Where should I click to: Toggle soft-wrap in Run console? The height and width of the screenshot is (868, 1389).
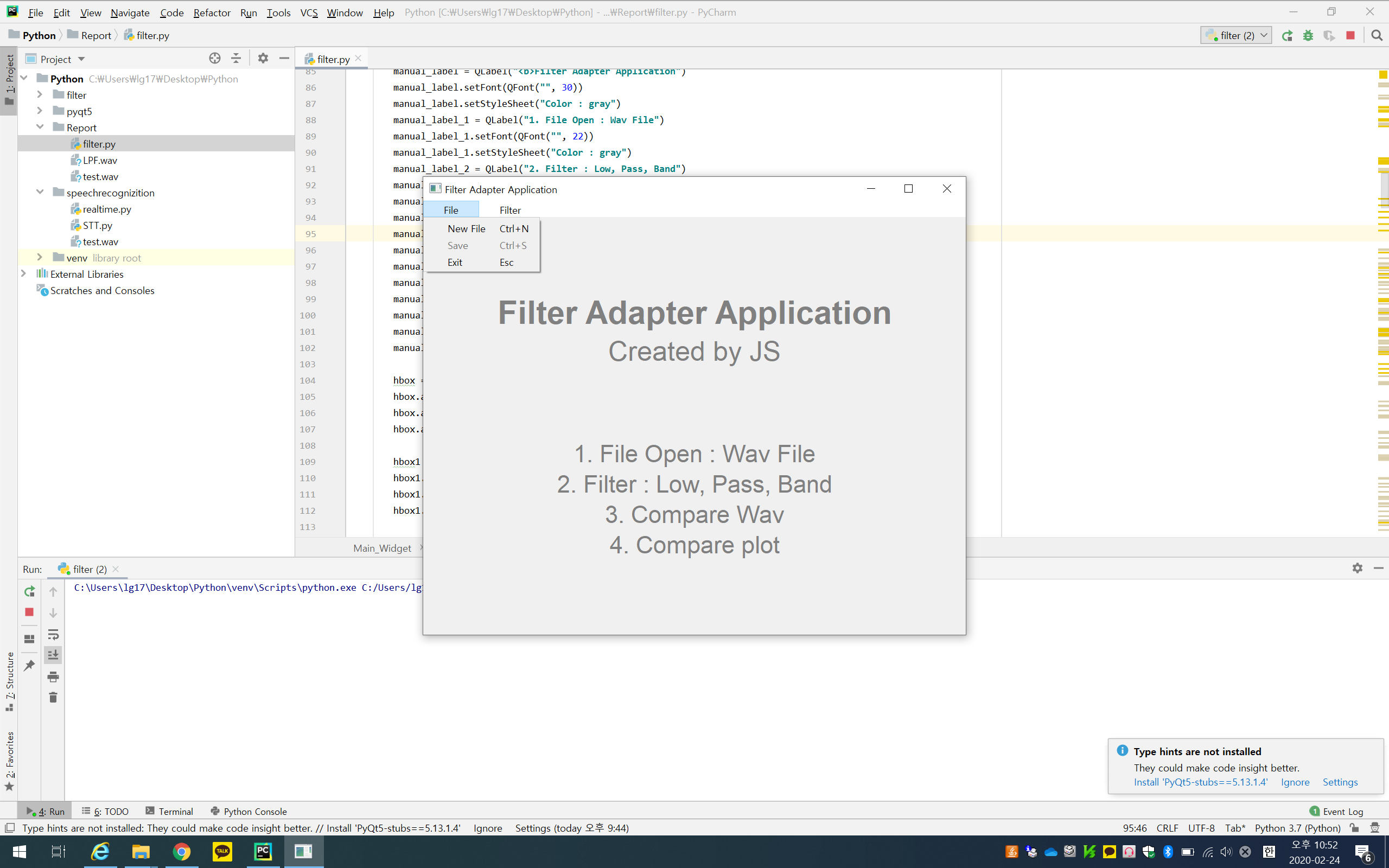(x=53, y=634)
